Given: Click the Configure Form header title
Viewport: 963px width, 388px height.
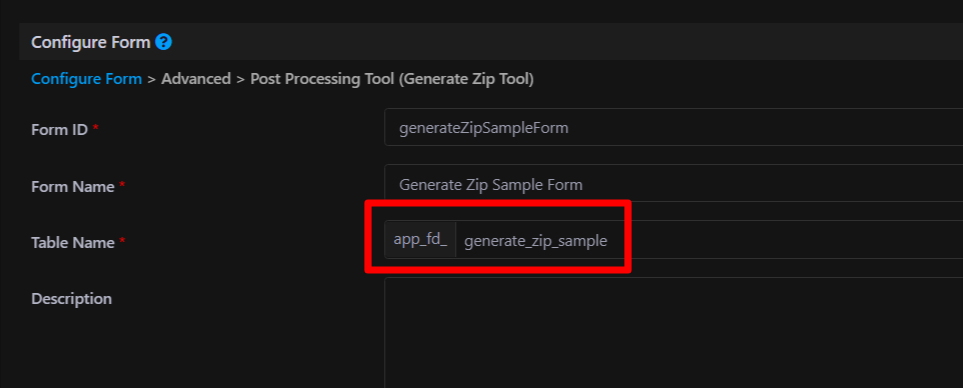Looking at the screenshot, I should (91, 42).
